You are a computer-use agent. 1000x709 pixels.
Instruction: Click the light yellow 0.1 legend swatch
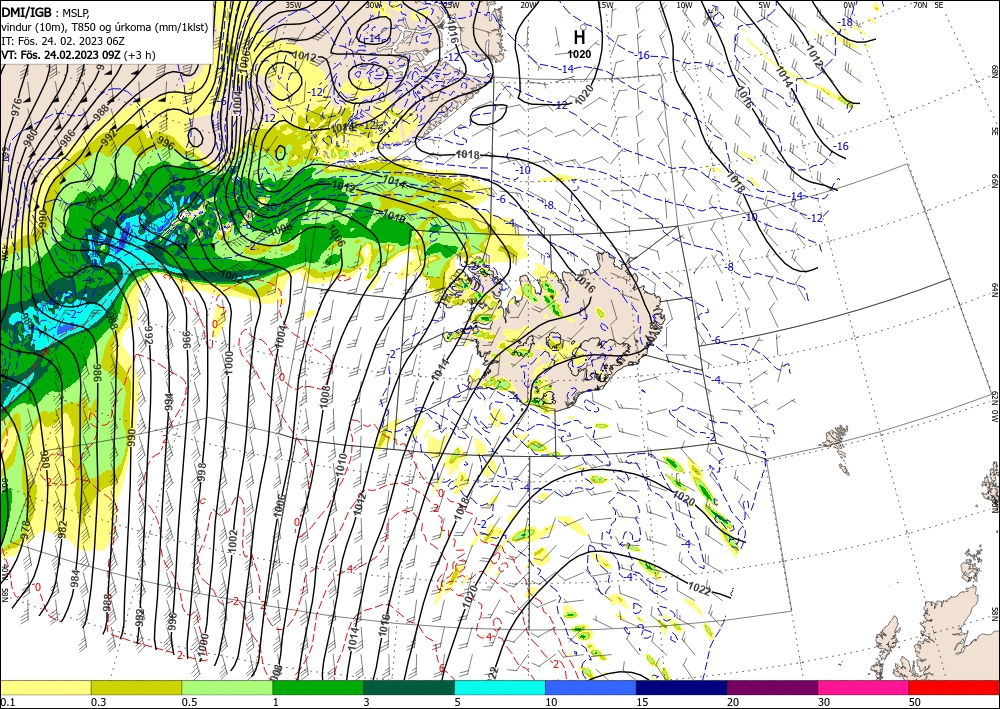click(45, 687)
